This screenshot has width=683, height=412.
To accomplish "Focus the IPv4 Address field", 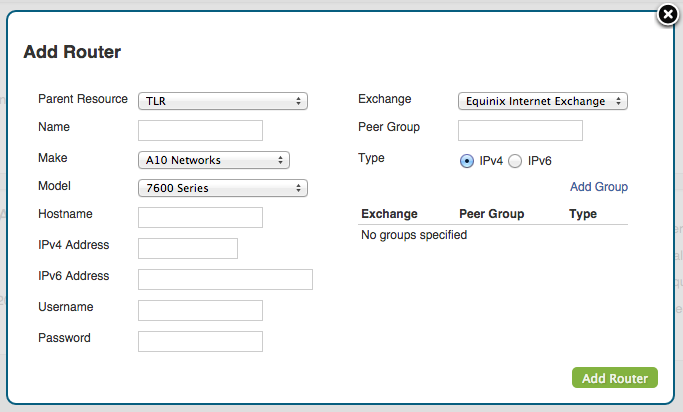I will point(188,248).
